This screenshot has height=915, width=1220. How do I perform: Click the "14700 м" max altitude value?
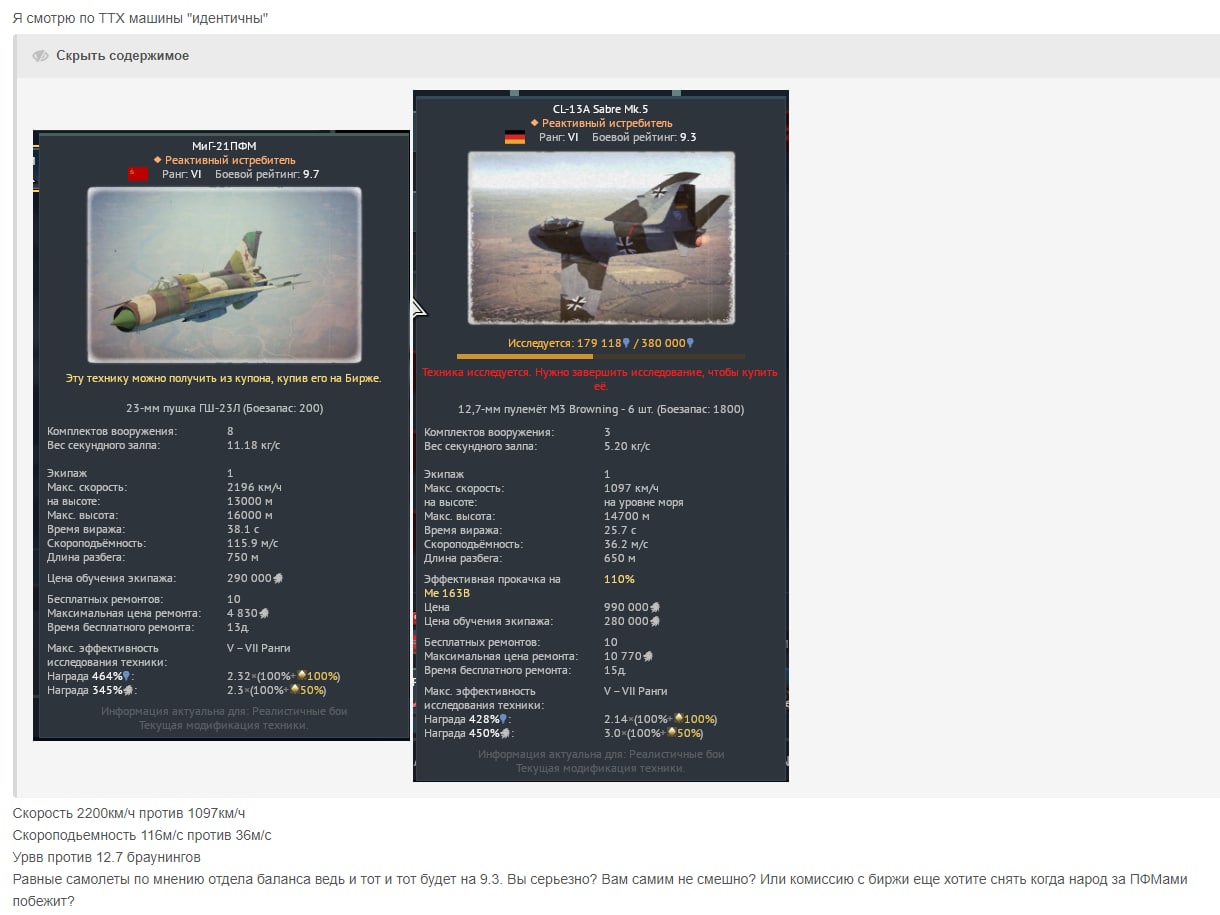click(626, 516)
